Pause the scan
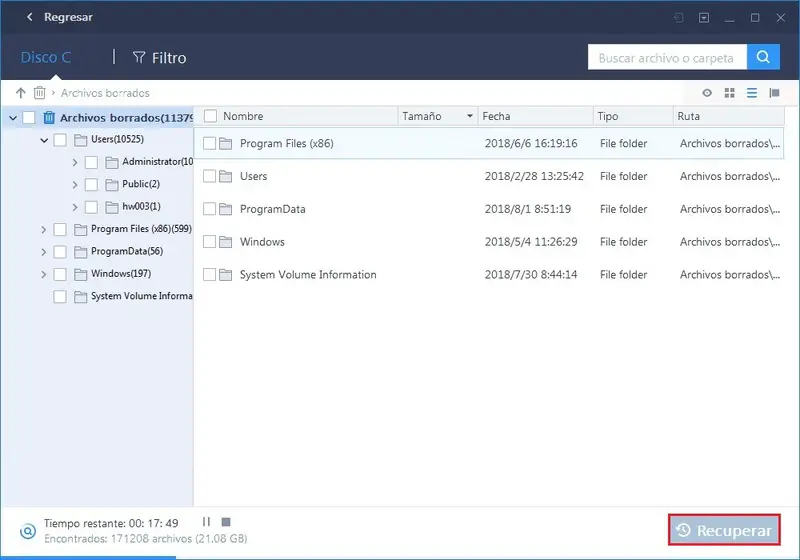 tap(206, 522)
